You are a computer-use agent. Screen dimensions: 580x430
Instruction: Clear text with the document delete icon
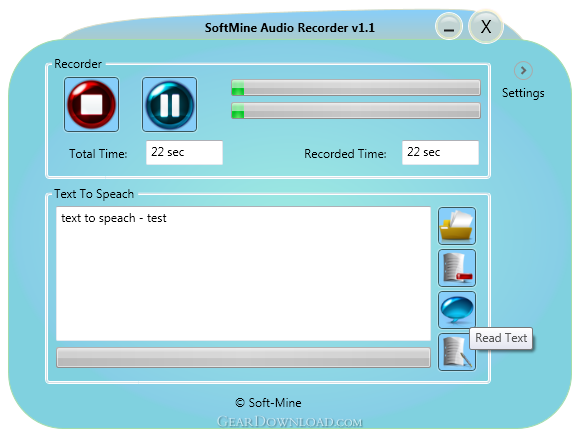(457, 268)
